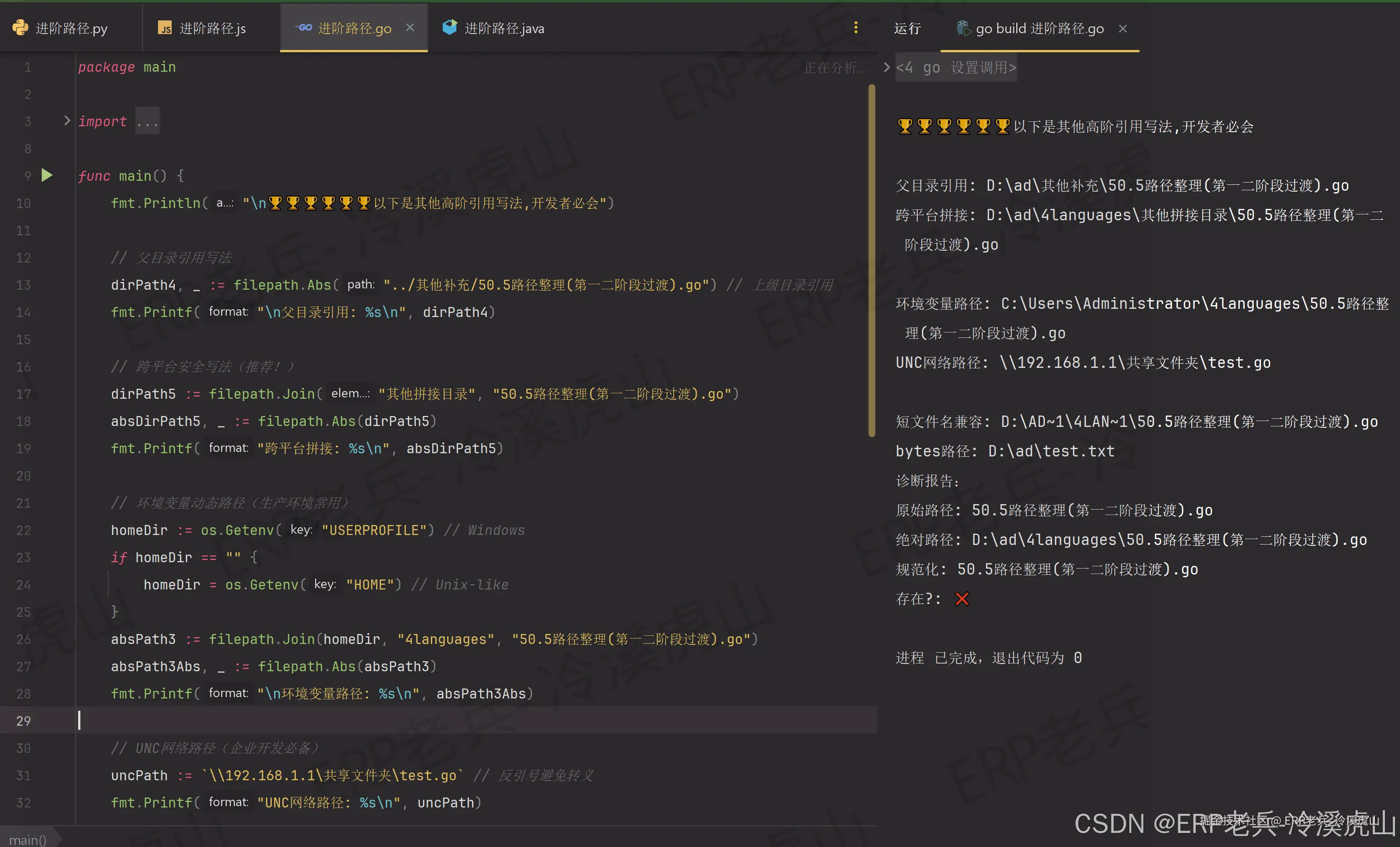1400x847 pixels.
Task: Expand the folded import ellipsis placeholder
Action: [x=147, y=122]
